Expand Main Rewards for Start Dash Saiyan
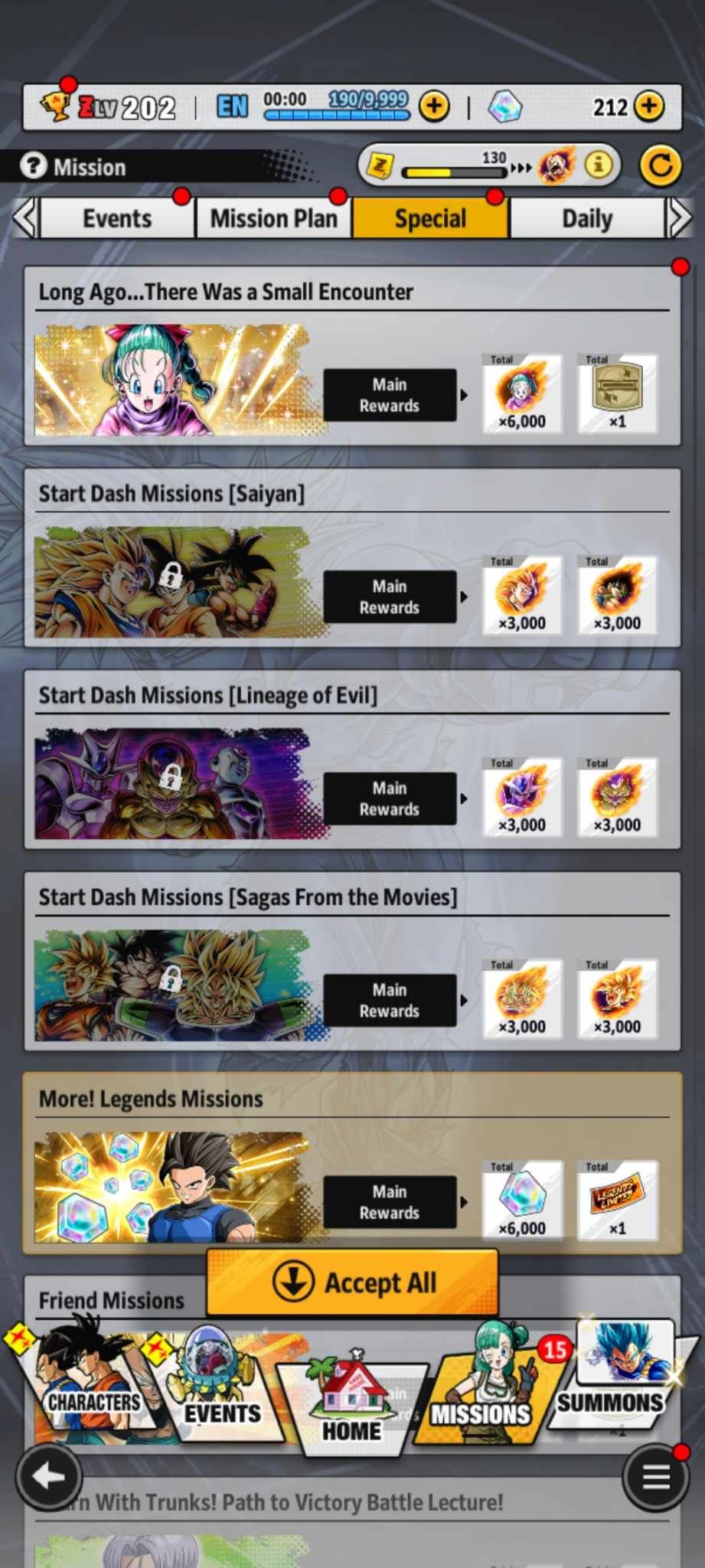 [x=390, y=596]
